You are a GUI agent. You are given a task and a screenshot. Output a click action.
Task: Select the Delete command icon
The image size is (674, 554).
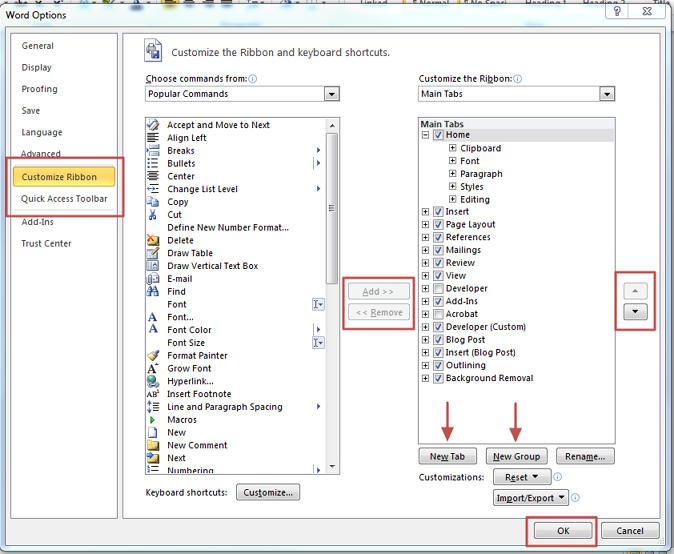(x=153, y=240)
